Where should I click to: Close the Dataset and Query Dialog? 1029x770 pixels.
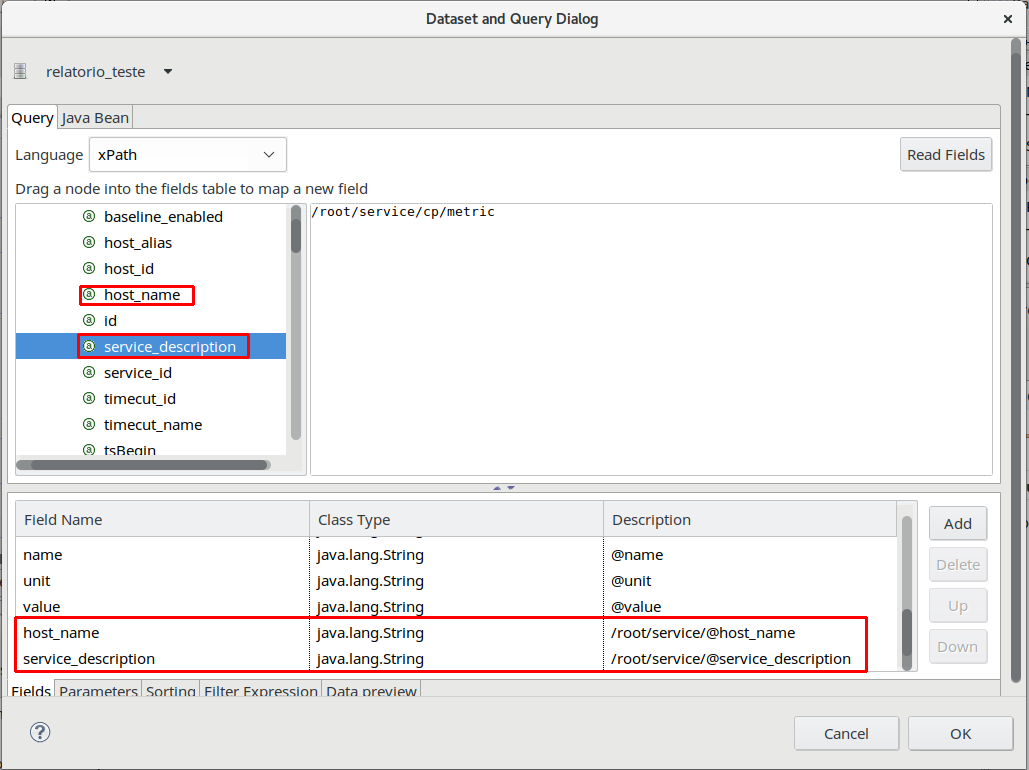point(1008,19)
